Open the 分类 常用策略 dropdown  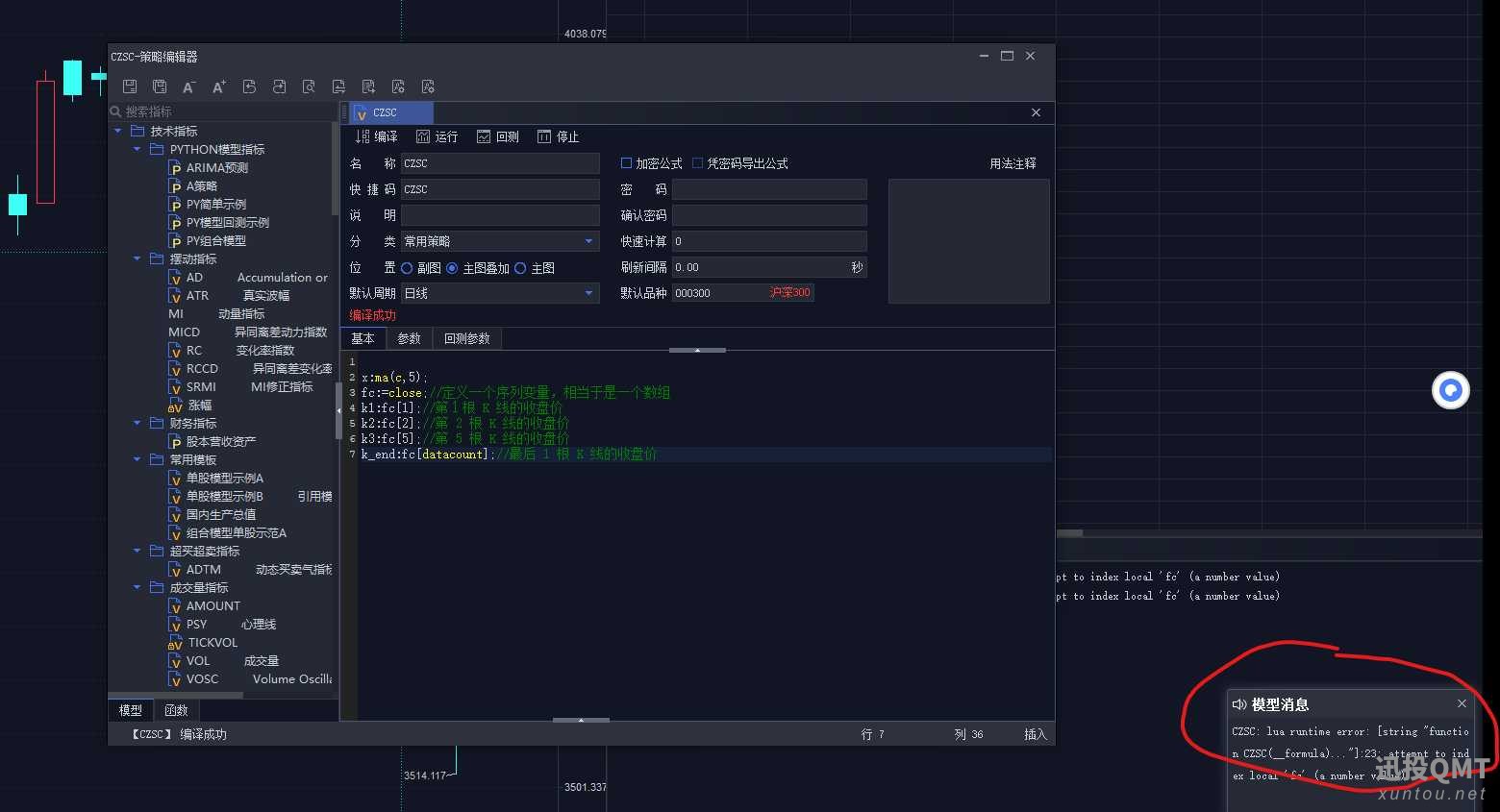(x=500, y=241)
